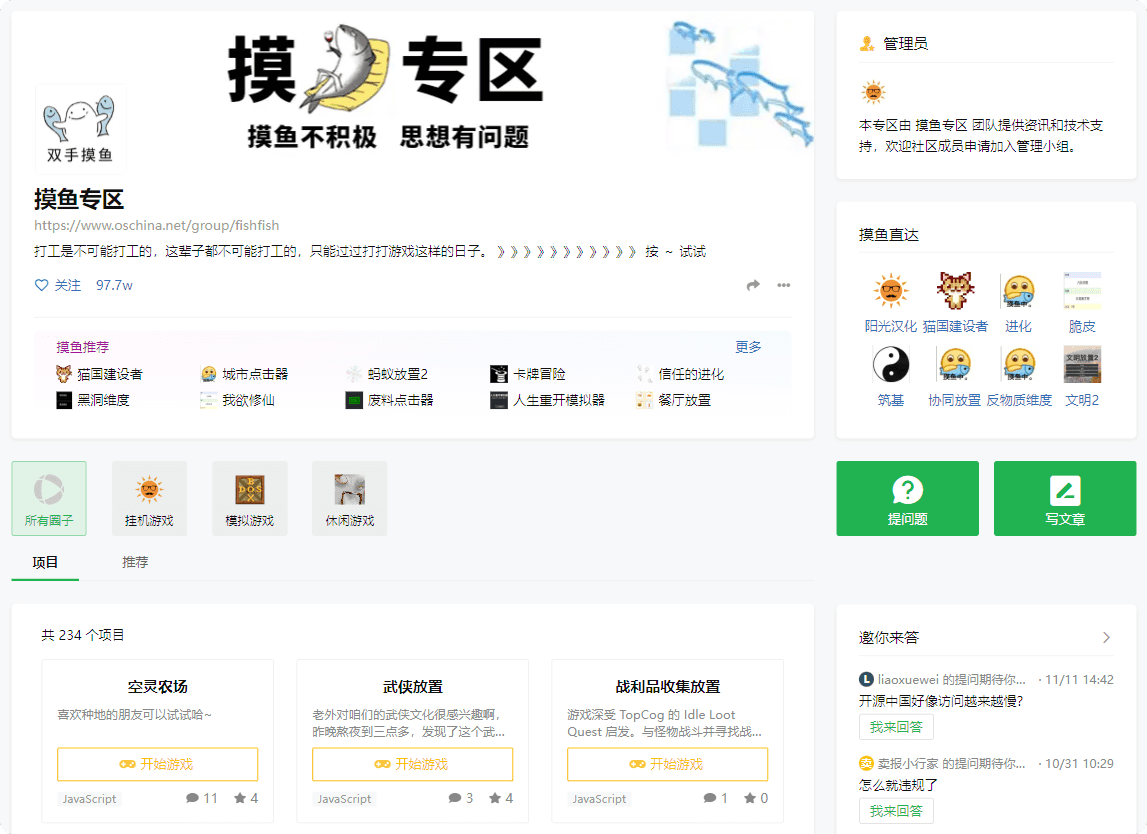Click liaoxuewei user avatar
The width and height of the screenshot is (1147, 834).
[866, 680]
